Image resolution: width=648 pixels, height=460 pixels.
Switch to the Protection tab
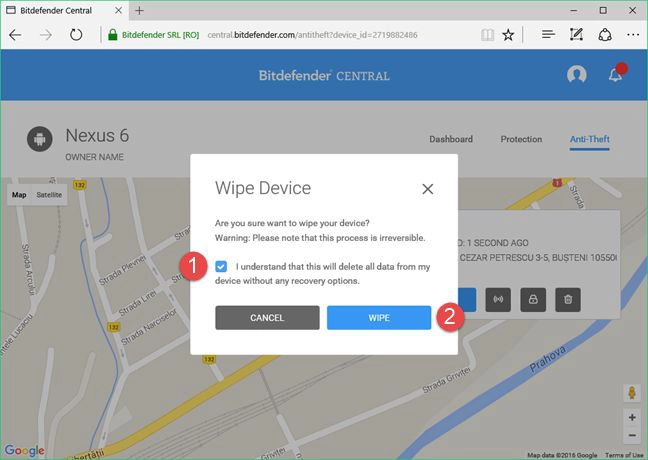pos(521,139)
